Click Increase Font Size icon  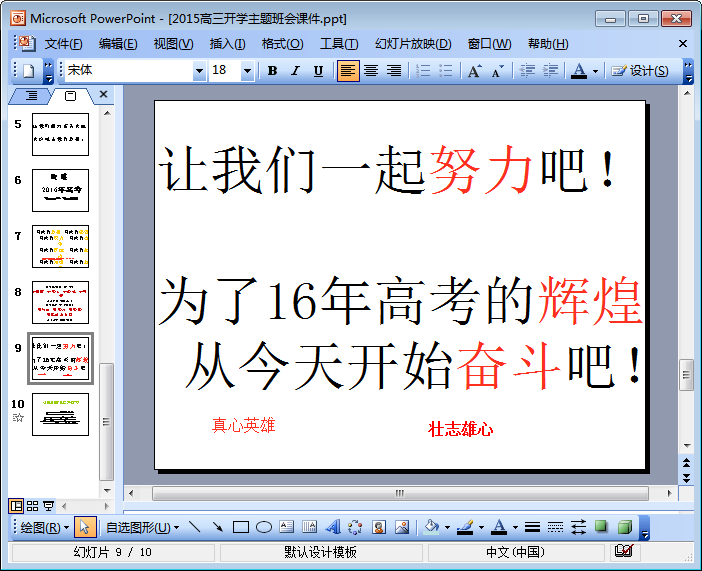coord(475,71)
